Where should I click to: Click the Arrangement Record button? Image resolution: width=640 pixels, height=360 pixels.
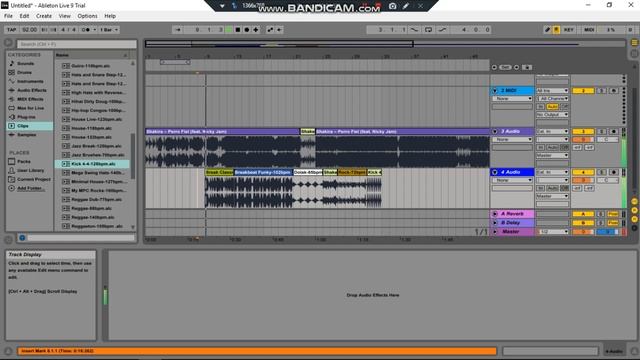coord(247,30)
